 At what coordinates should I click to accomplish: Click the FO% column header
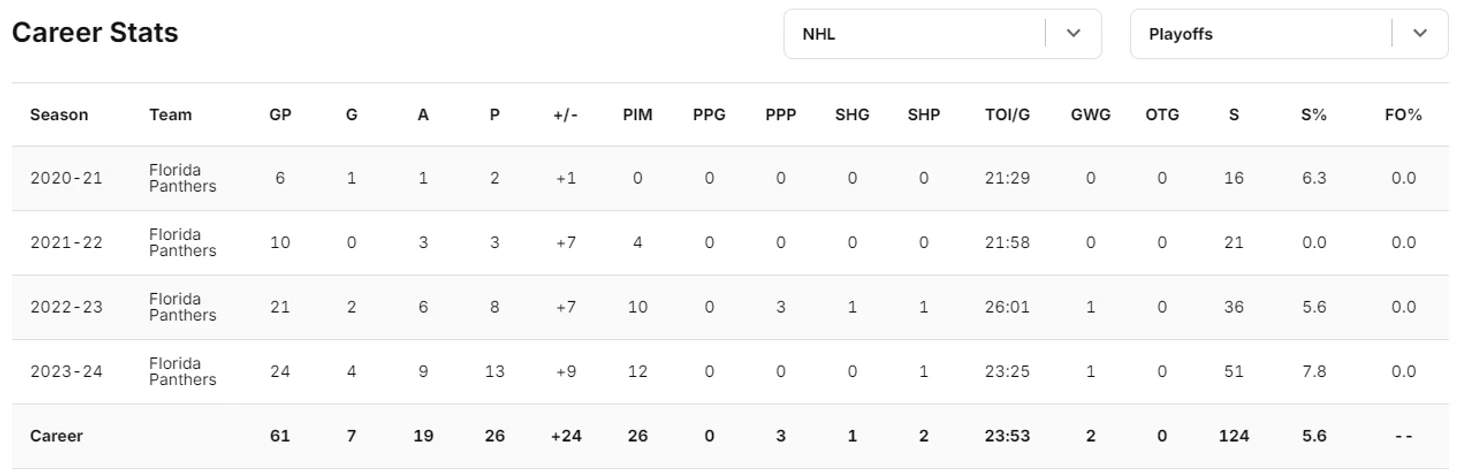pos(1403,115)
